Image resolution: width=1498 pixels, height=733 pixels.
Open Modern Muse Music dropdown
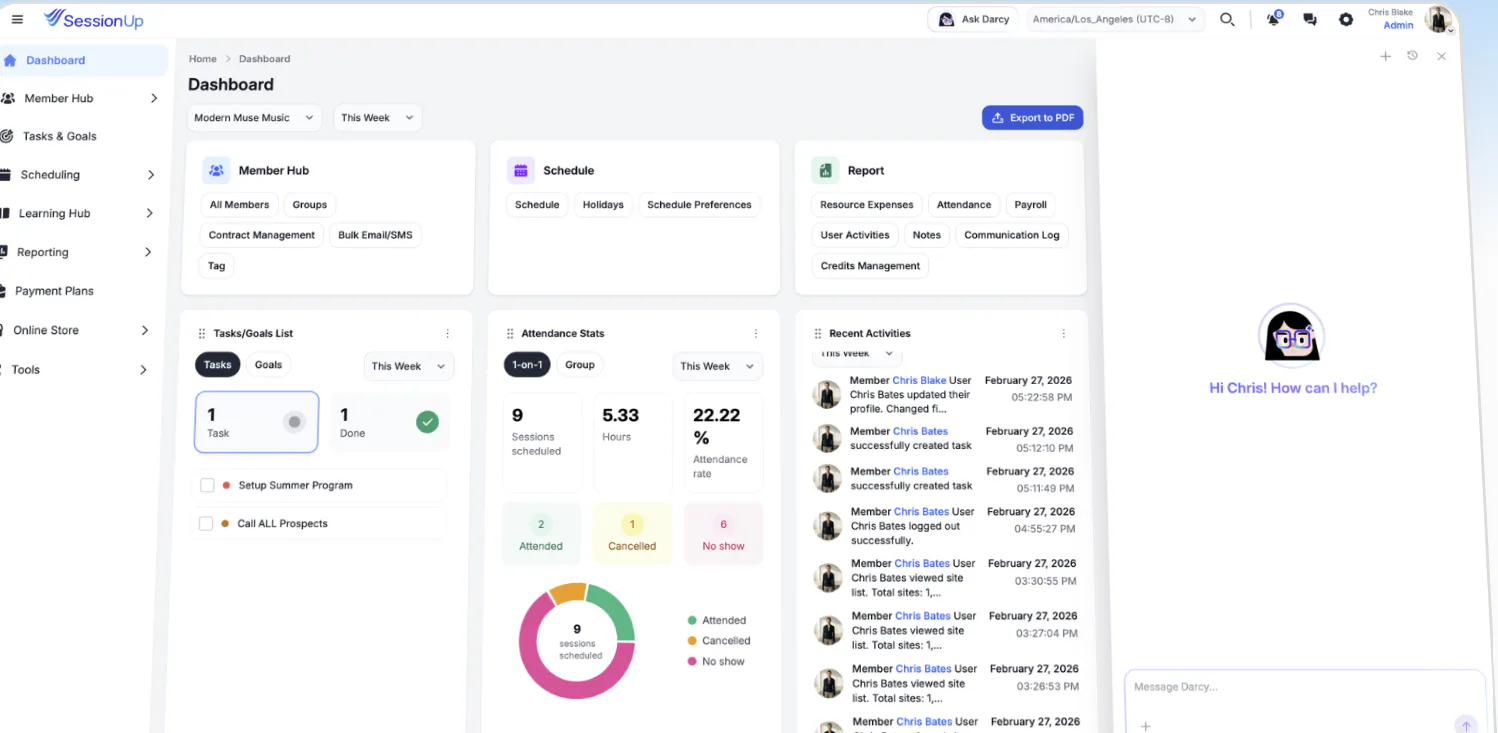[x=255, y=118]
